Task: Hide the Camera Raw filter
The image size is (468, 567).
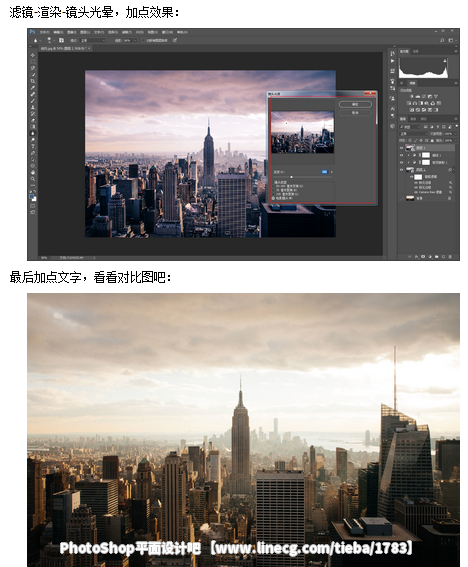Action: (x=416, y=192)
